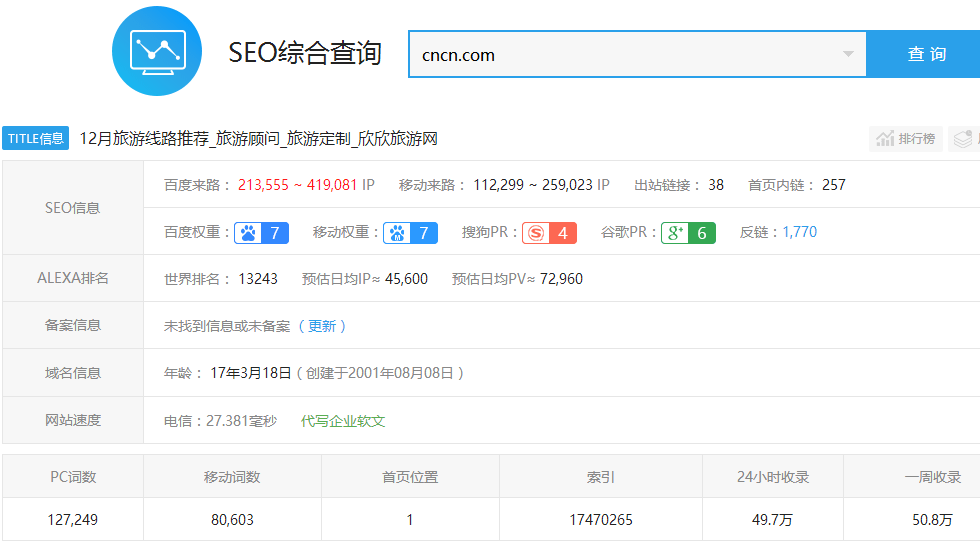Click the 百度权重 value 7 badge
The height and width of the screenshot is (542, 980).
coord(275,233)
